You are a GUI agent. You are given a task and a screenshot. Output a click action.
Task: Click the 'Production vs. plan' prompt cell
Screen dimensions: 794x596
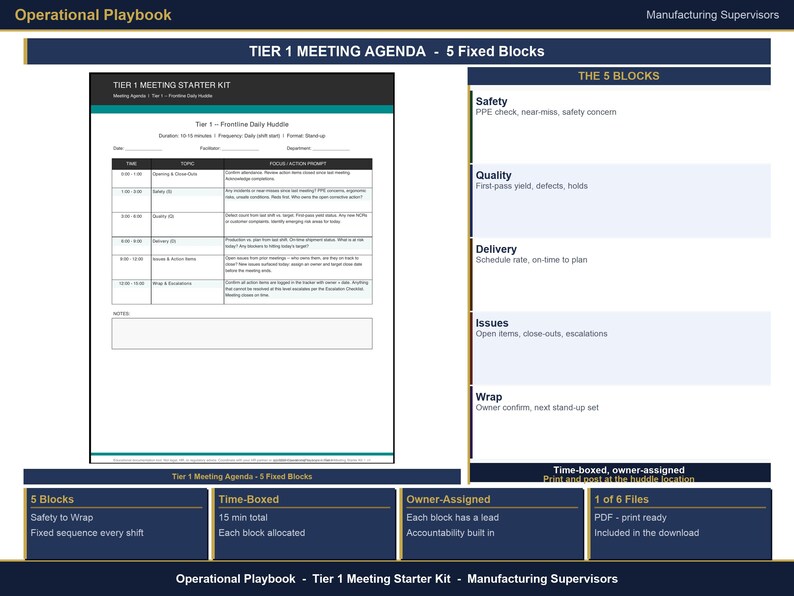click(x=298, y=246)
